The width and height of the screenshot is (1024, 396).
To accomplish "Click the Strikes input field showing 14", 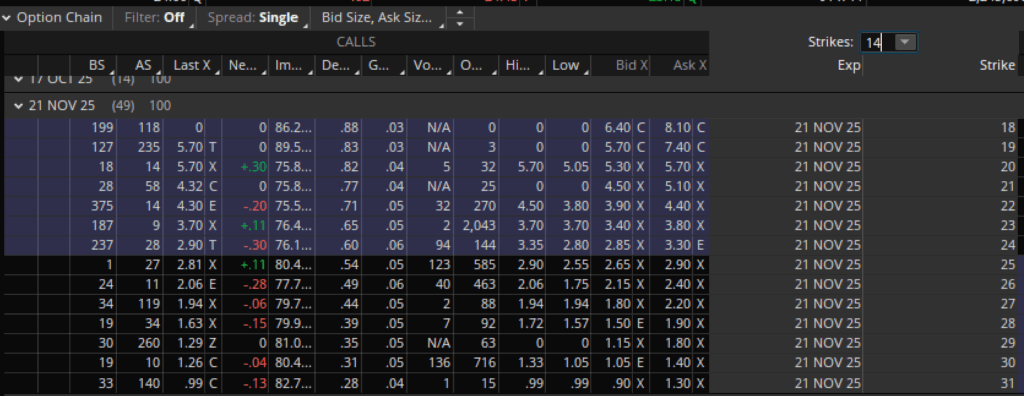I will [x=877, y=42].
